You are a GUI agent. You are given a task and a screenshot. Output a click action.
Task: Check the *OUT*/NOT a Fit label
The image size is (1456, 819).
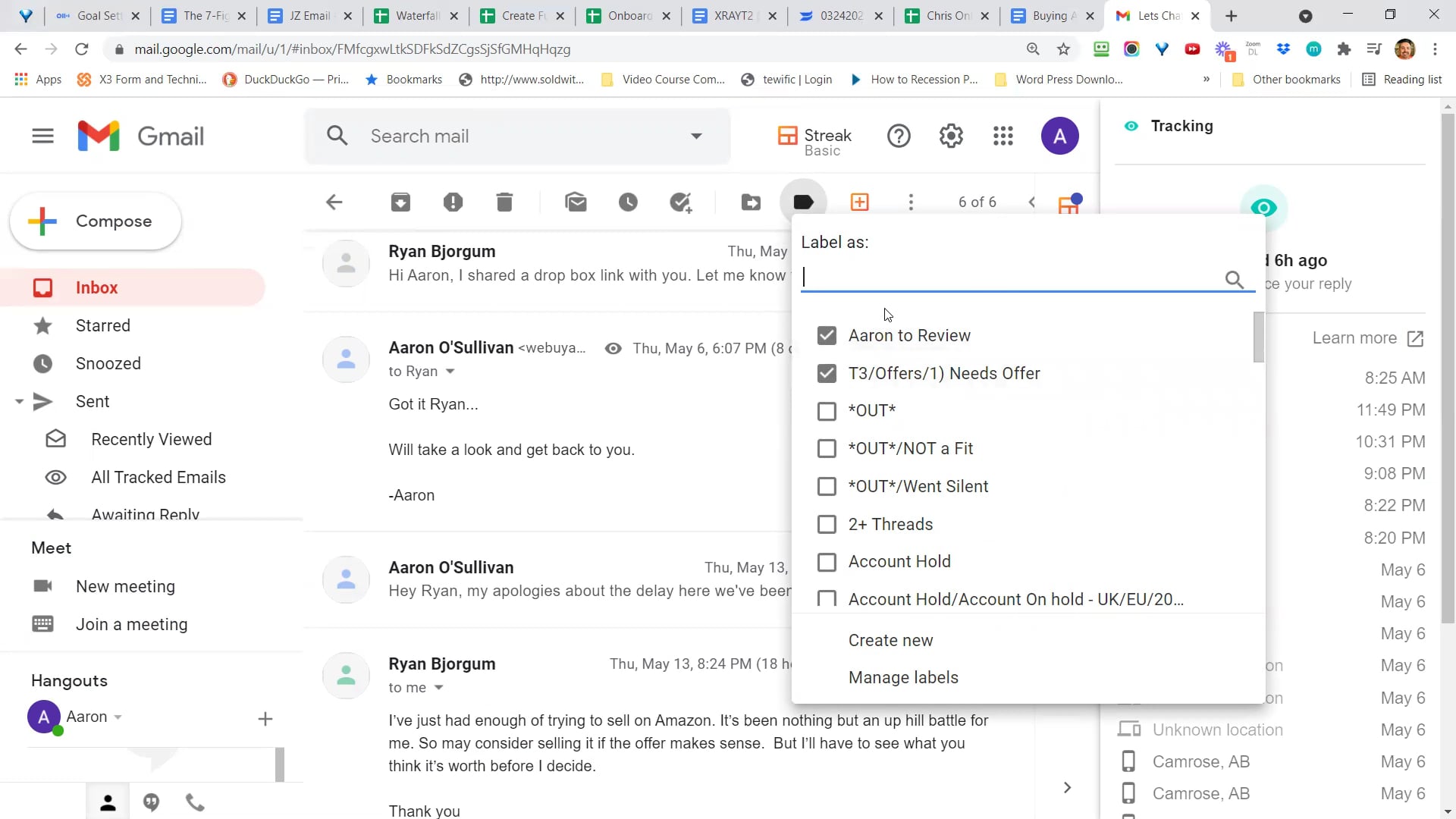pos(827,449)
